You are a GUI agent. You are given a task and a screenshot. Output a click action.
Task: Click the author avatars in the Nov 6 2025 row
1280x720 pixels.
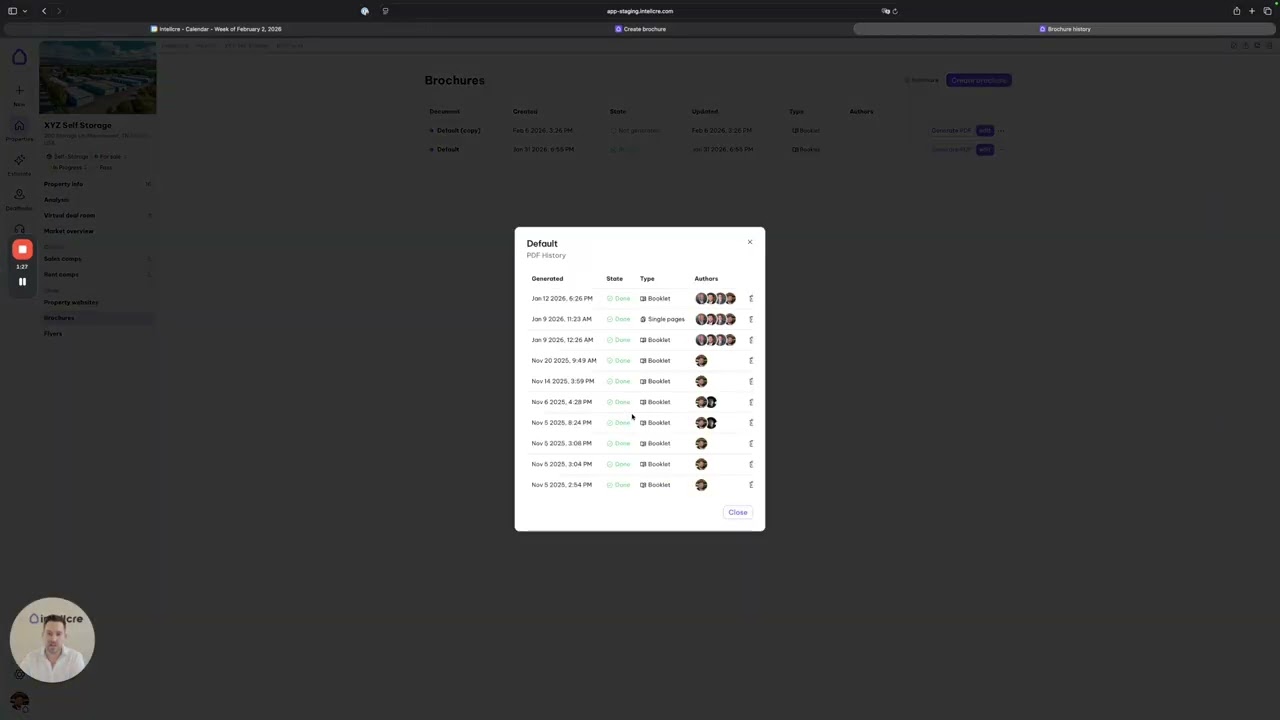point(706,402)
